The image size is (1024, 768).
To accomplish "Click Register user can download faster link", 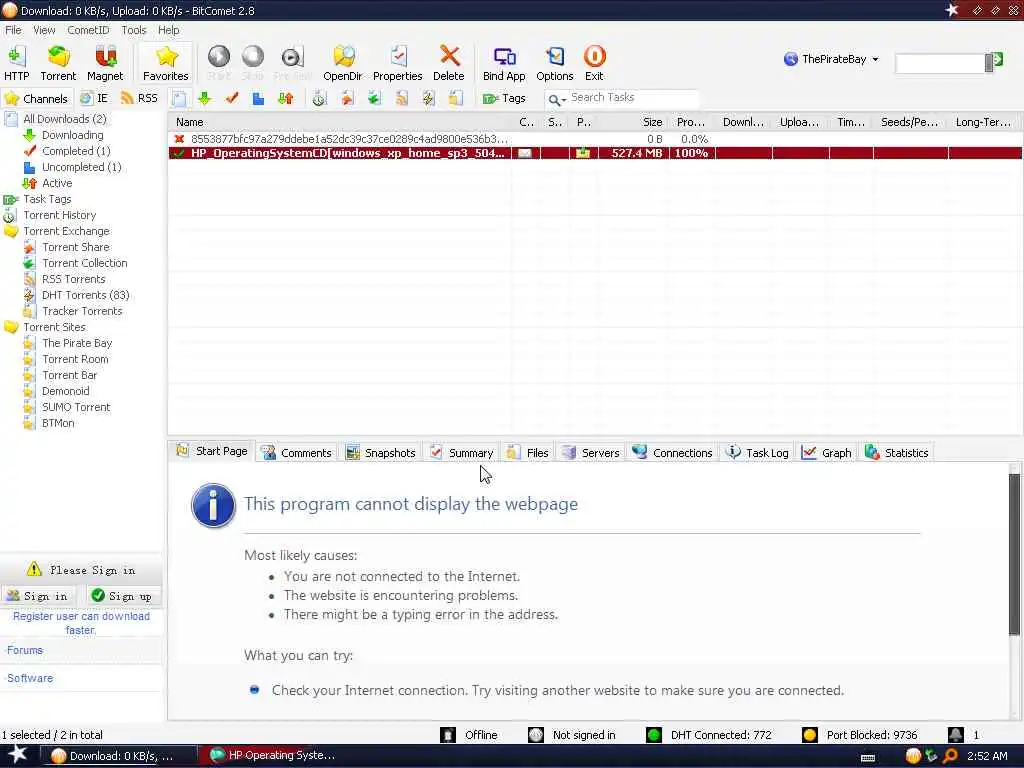I will pyautogui.click(x=81, y=623).
